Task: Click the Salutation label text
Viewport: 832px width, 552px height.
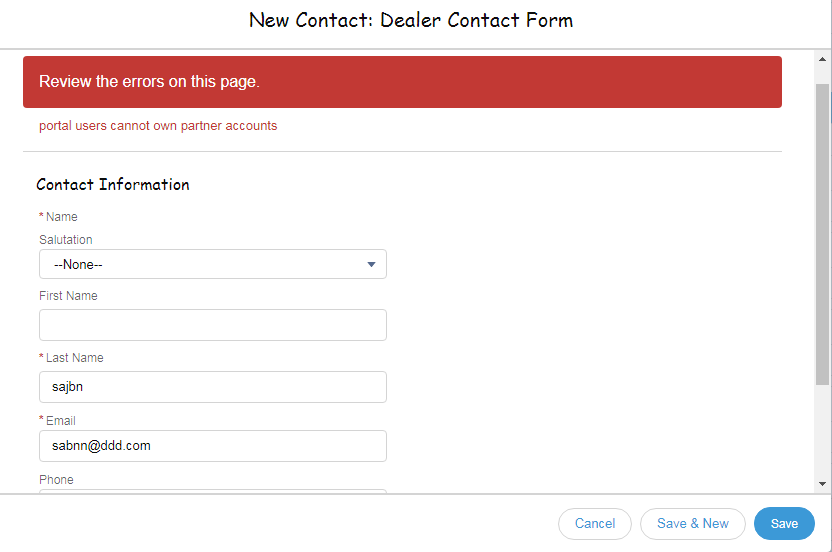Action: click(x=66, y=240)
